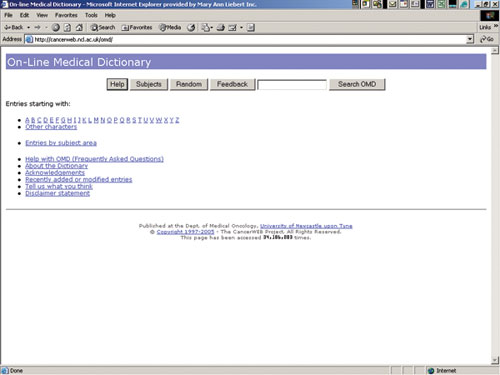This screenshot has width=500, height=375.
Task: Open the File menu
Action: [8, 15]
